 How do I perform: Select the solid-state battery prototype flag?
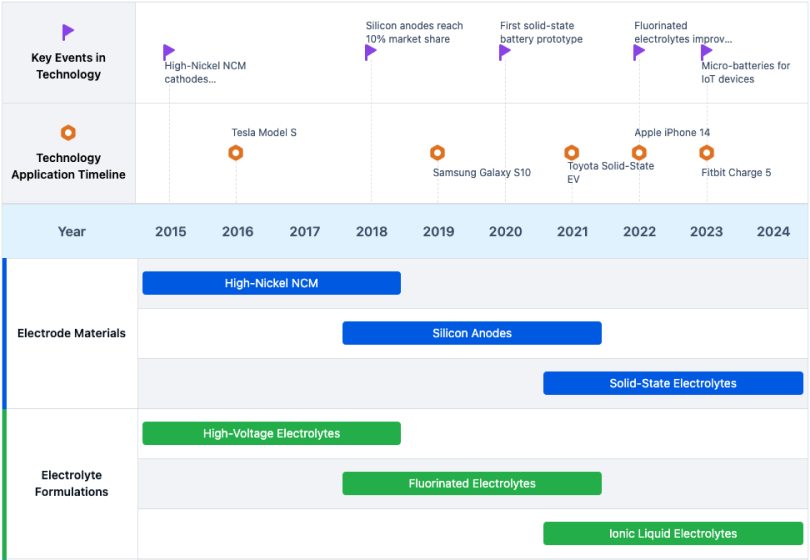[x=505, y=52]
